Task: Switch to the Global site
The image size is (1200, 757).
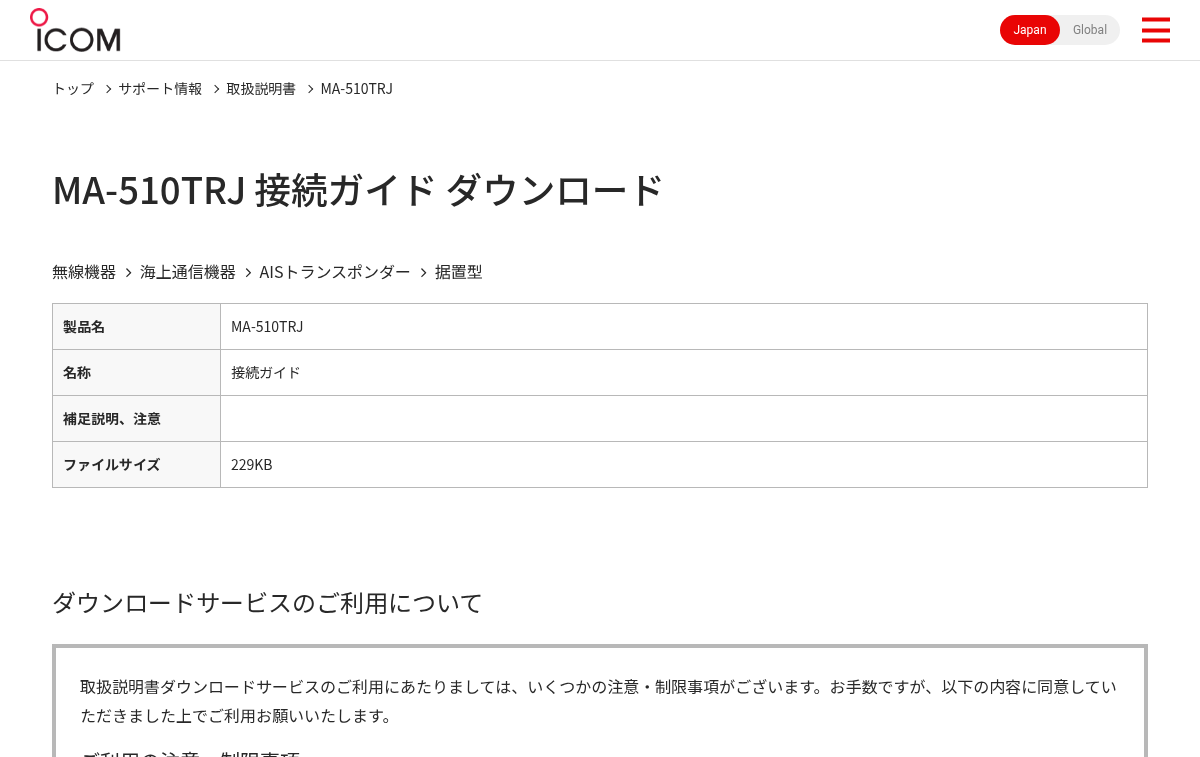Action: [1090, 30]
